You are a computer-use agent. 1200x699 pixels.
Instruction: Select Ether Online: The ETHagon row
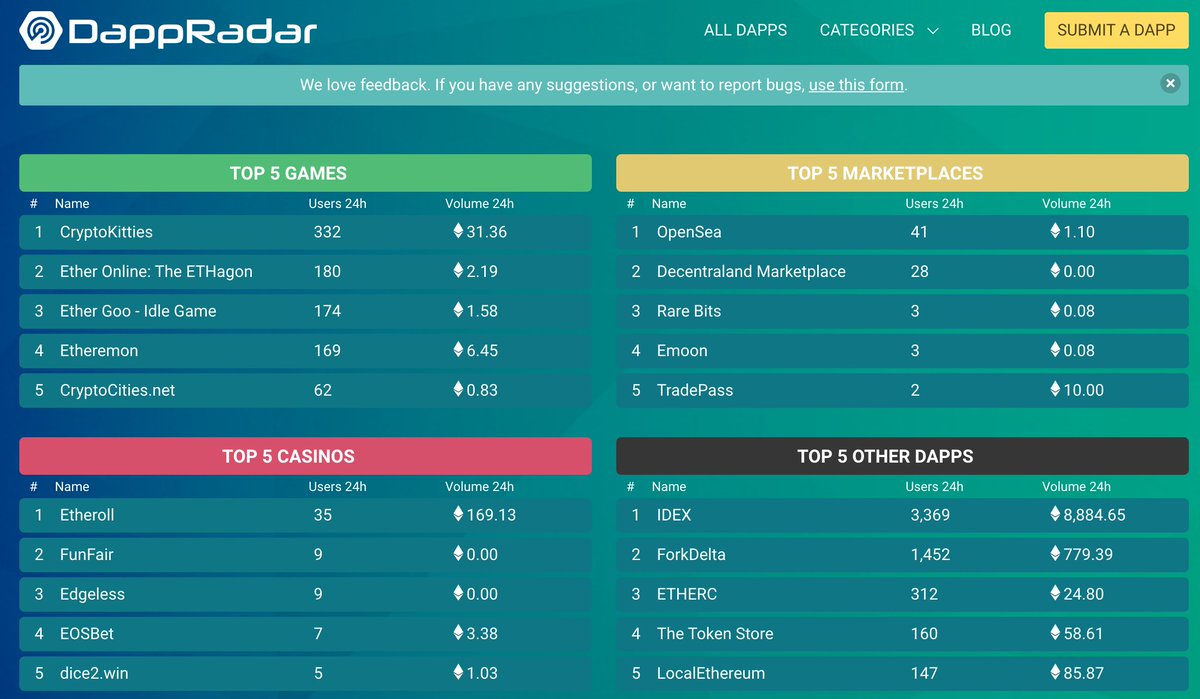305,271
